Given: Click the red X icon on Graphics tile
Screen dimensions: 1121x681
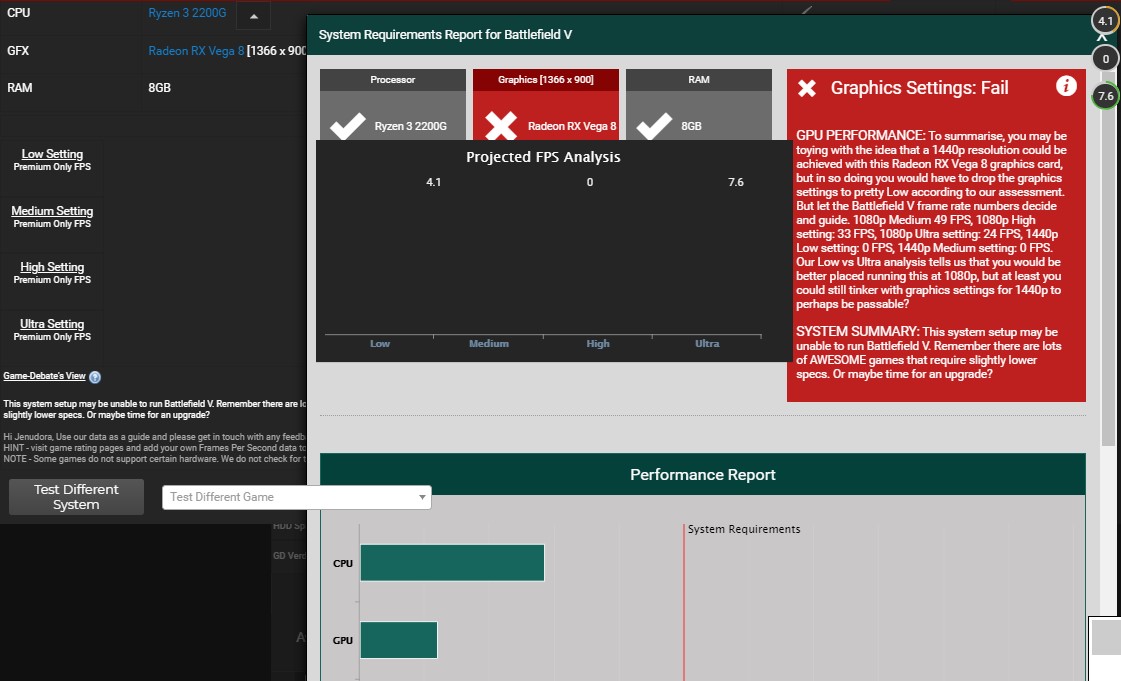Looking at the screenshot, I should coord(500,126).
